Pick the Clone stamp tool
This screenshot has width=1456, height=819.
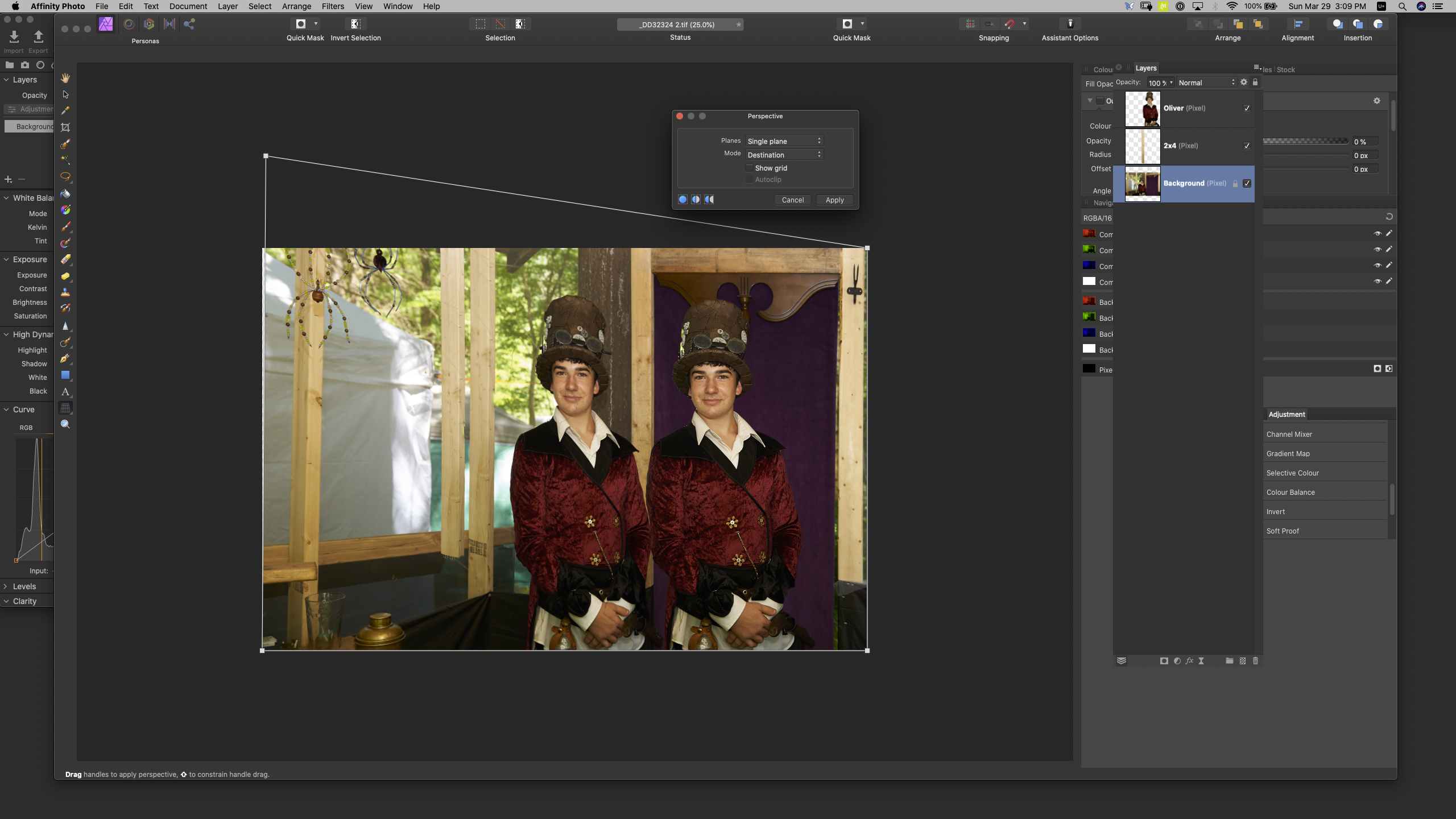65,292
